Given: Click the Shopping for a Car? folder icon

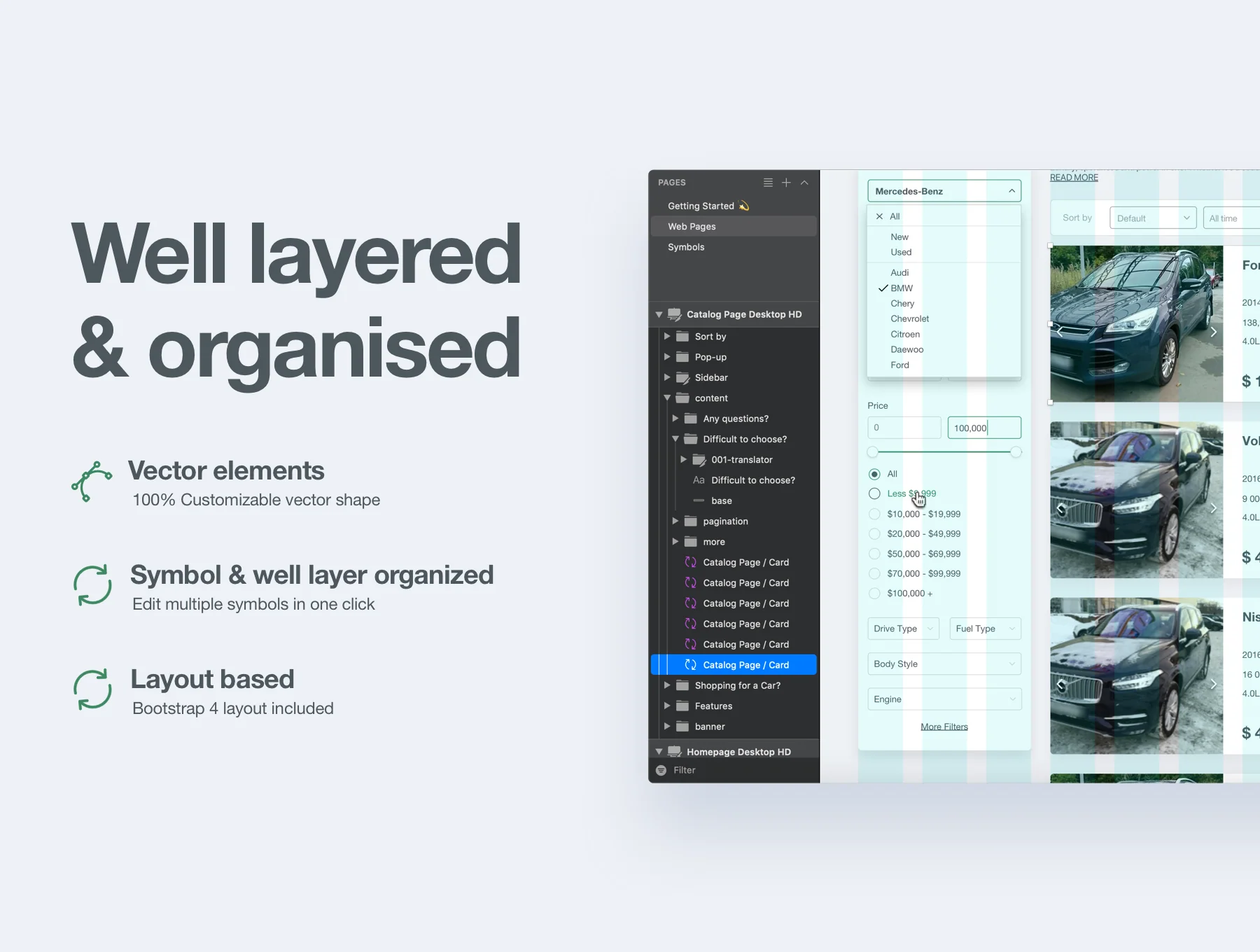Looking at the screenshot, I should coord(682,685).
